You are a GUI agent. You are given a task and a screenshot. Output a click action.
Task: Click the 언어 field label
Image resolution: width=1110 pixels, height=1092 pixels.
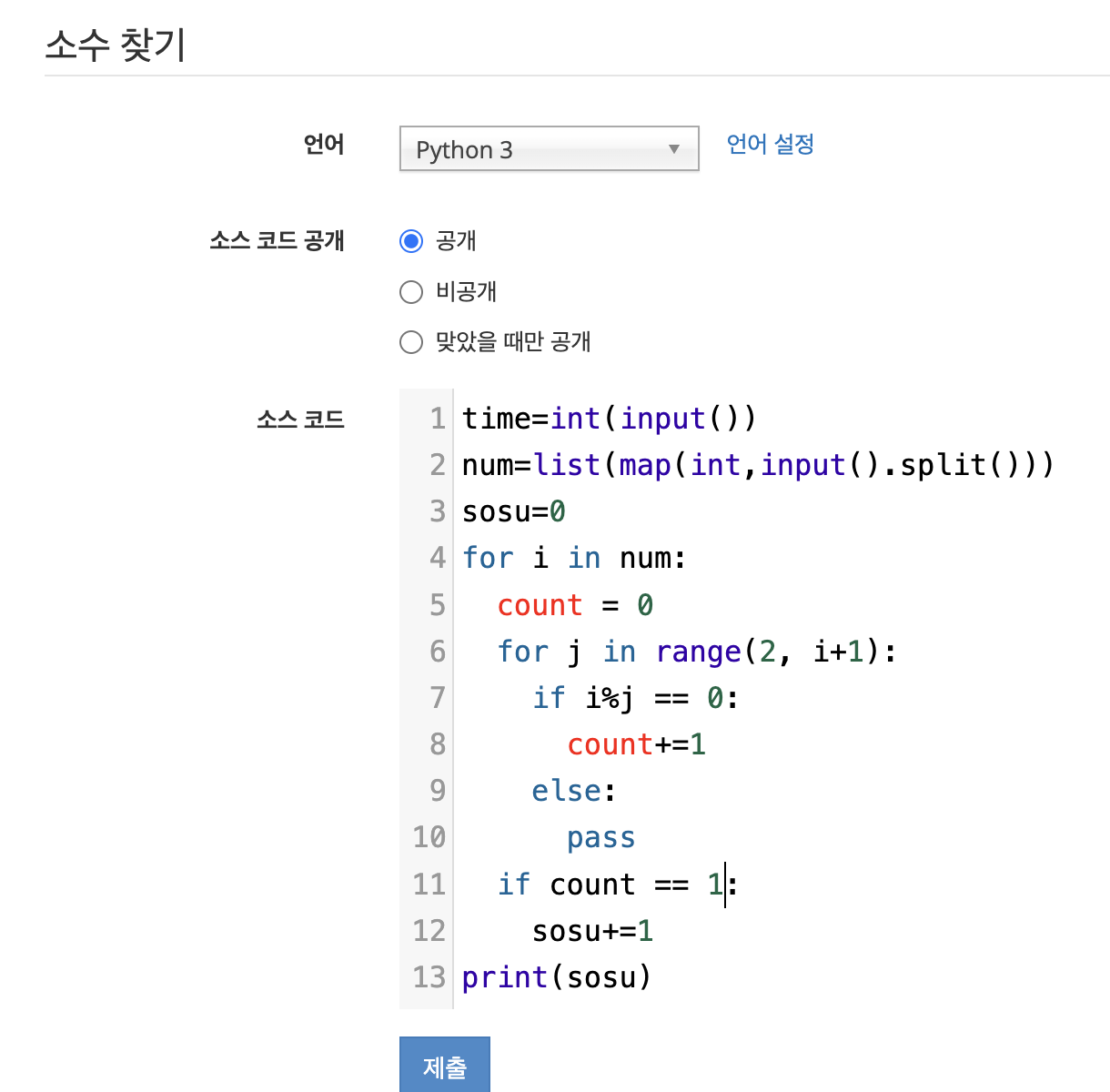(x=324, y=145)
